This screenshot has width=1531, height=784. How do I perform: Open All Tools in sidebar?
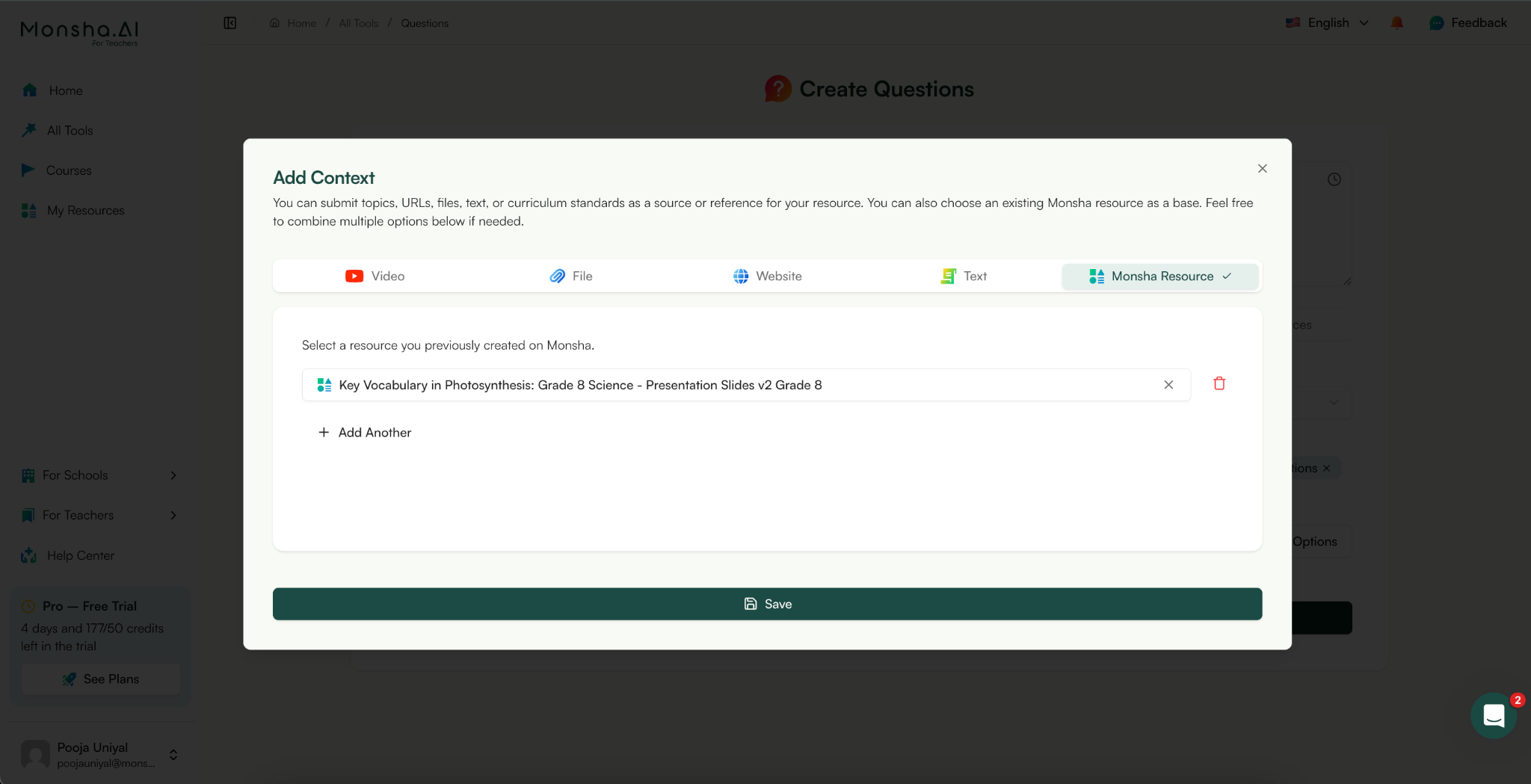coord(59,130)
